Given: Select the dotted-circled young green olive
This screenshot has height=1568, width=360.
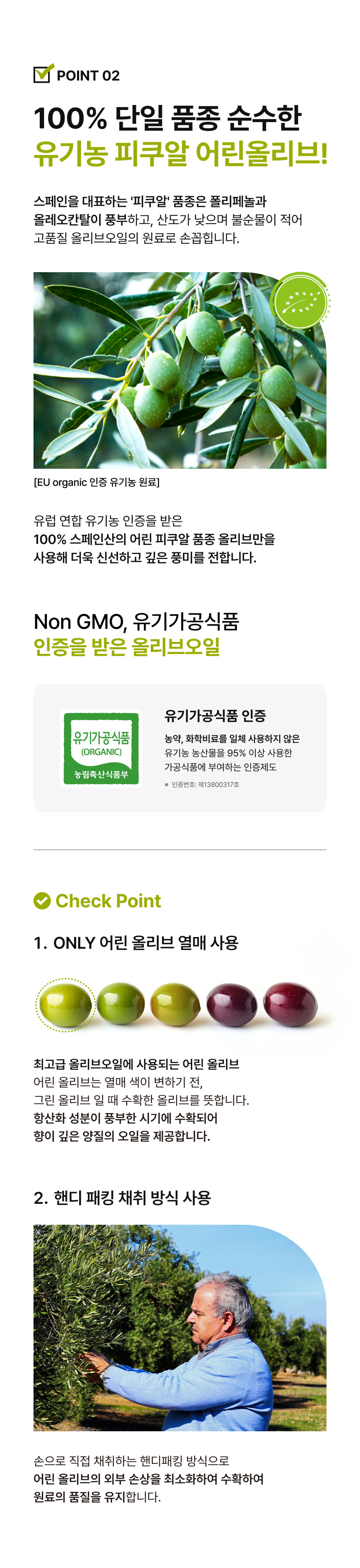Looking at the screenshot, I should pyautogui.click(x=65, y=1004).
